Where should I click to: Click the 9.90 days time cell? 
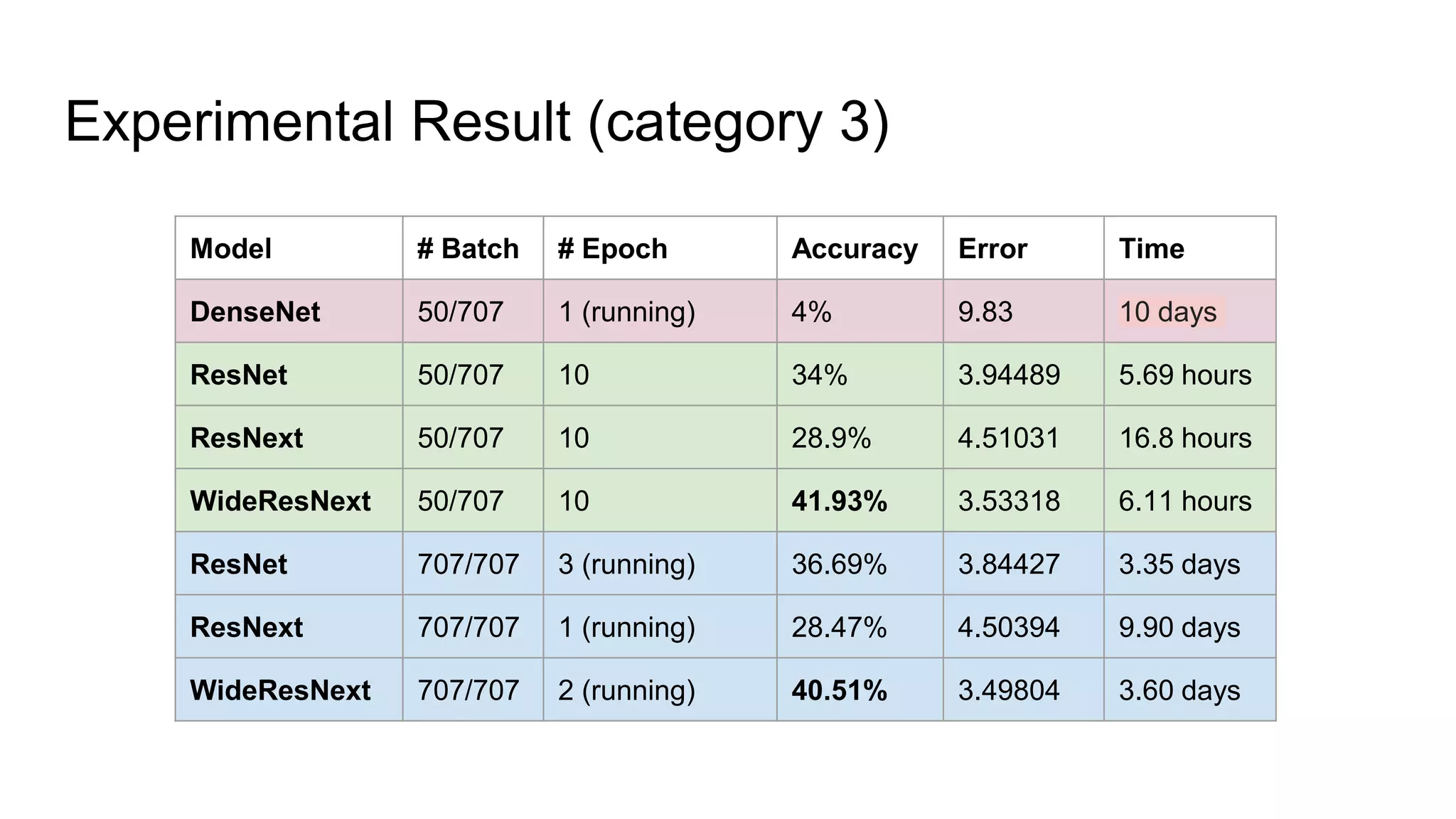click(1179, 627)
